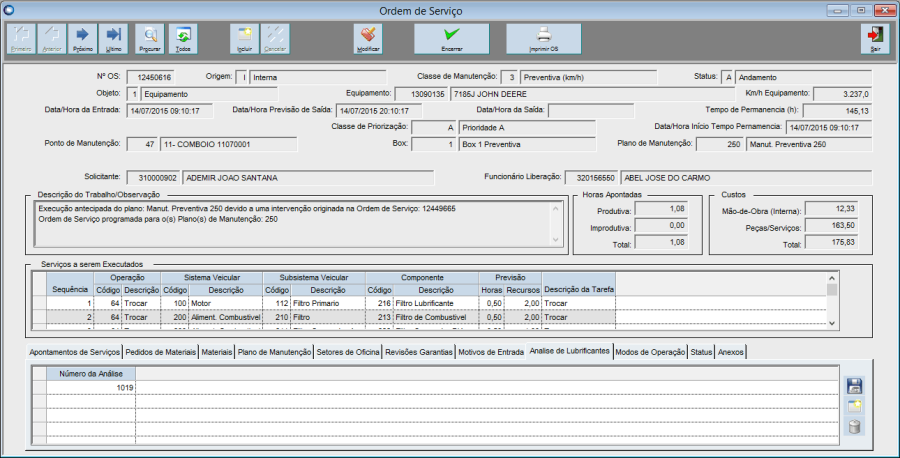Select the Analise de Lubrificantes tab
This screenshot has width=900, height=458.
(x=569, y=351)
